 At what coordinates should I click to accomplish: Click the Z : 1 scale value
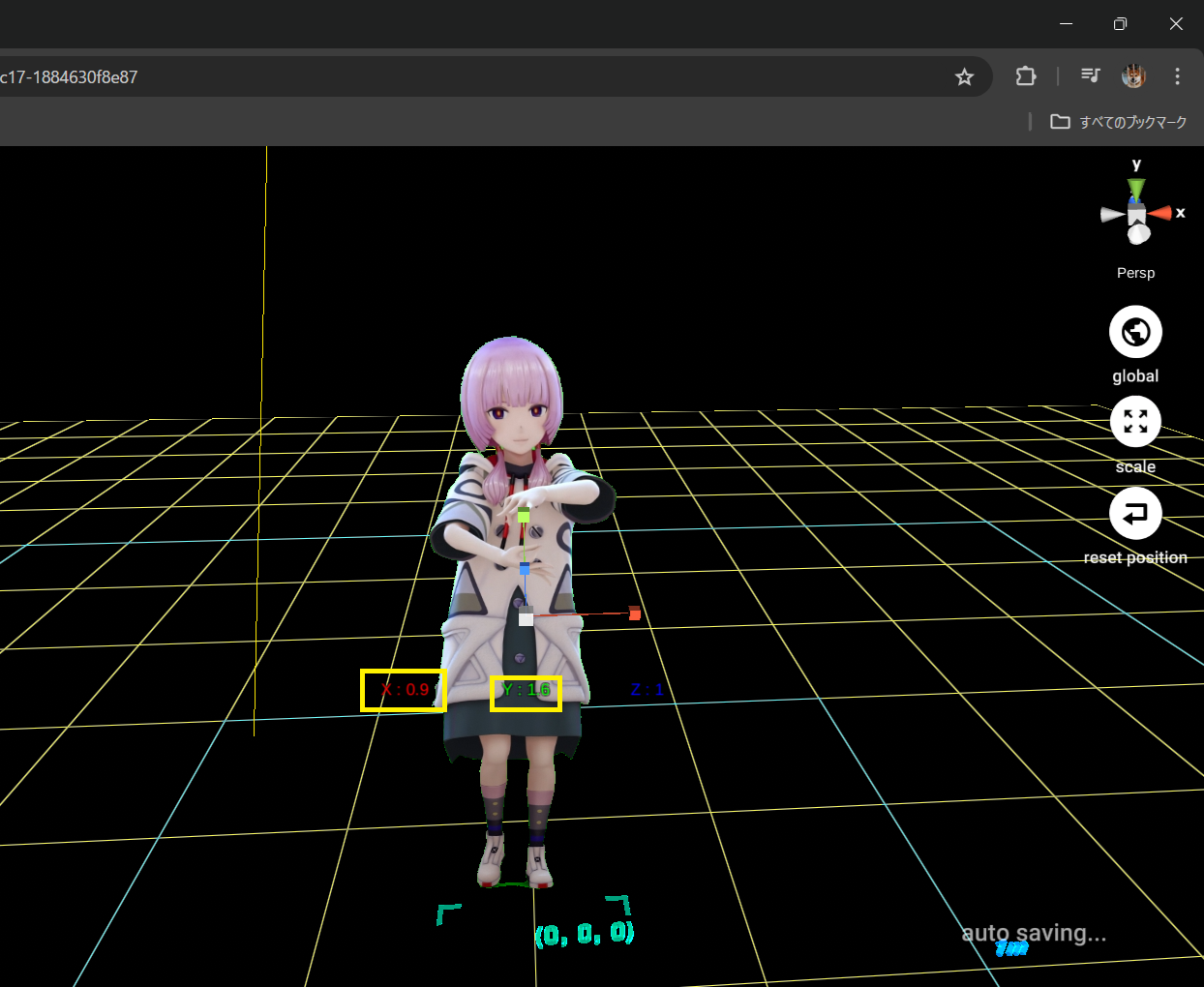point(647,690)
